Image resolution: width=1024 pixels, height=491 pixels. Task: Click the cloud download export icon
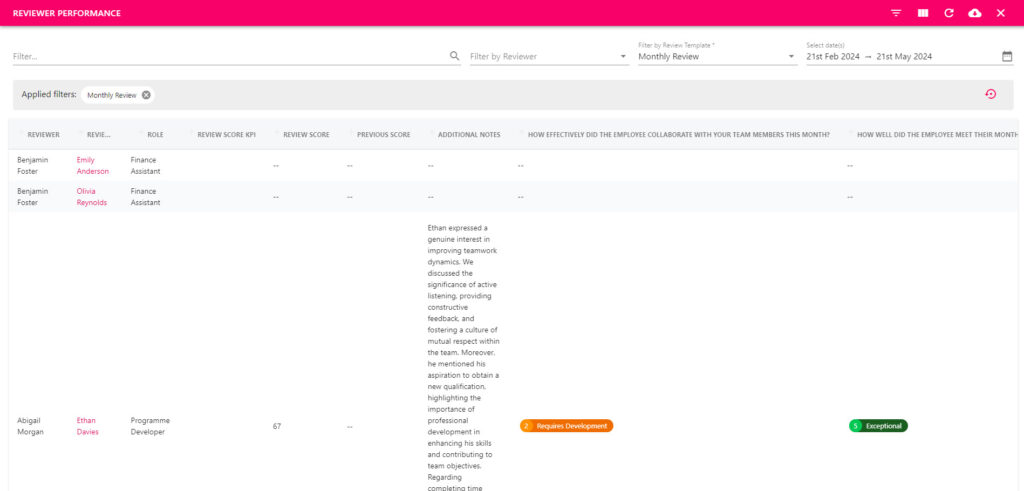[975, 13]
